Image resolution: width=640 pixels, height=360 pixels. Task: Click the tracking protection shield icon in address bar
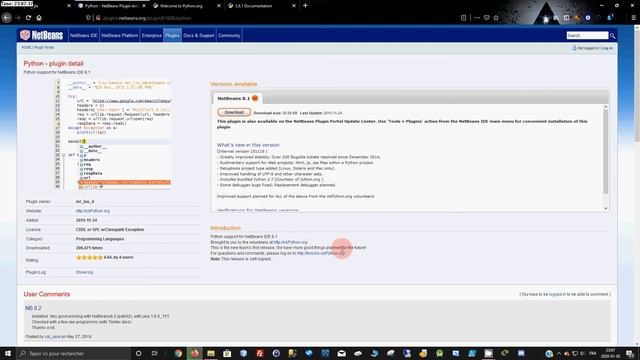(88, 18)
